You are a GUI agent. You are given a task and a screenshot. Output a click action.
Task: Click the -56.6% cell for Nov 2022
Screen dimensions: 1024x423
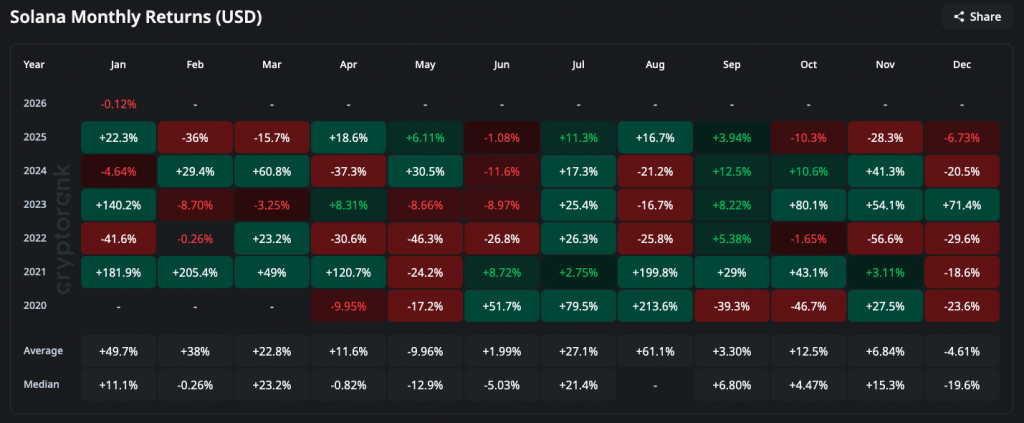pyautogui.click(x=884, y=238)
